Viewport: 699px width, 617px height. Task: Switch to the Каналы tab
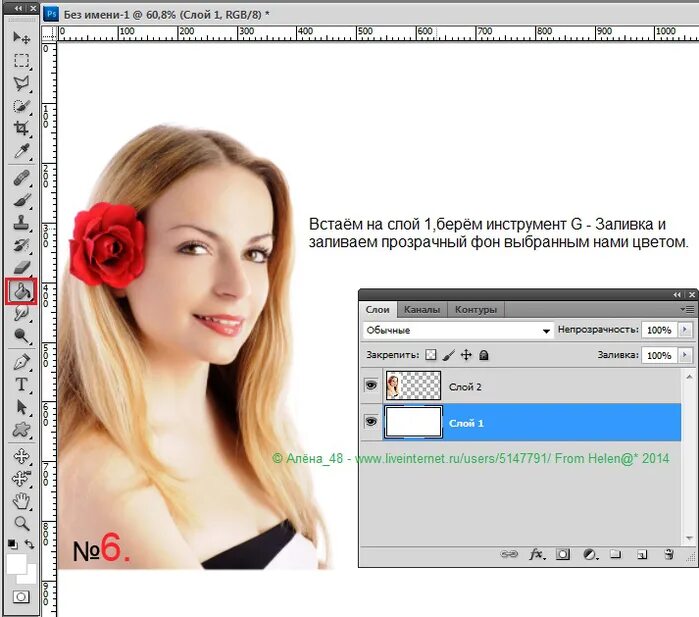(422, 309)
